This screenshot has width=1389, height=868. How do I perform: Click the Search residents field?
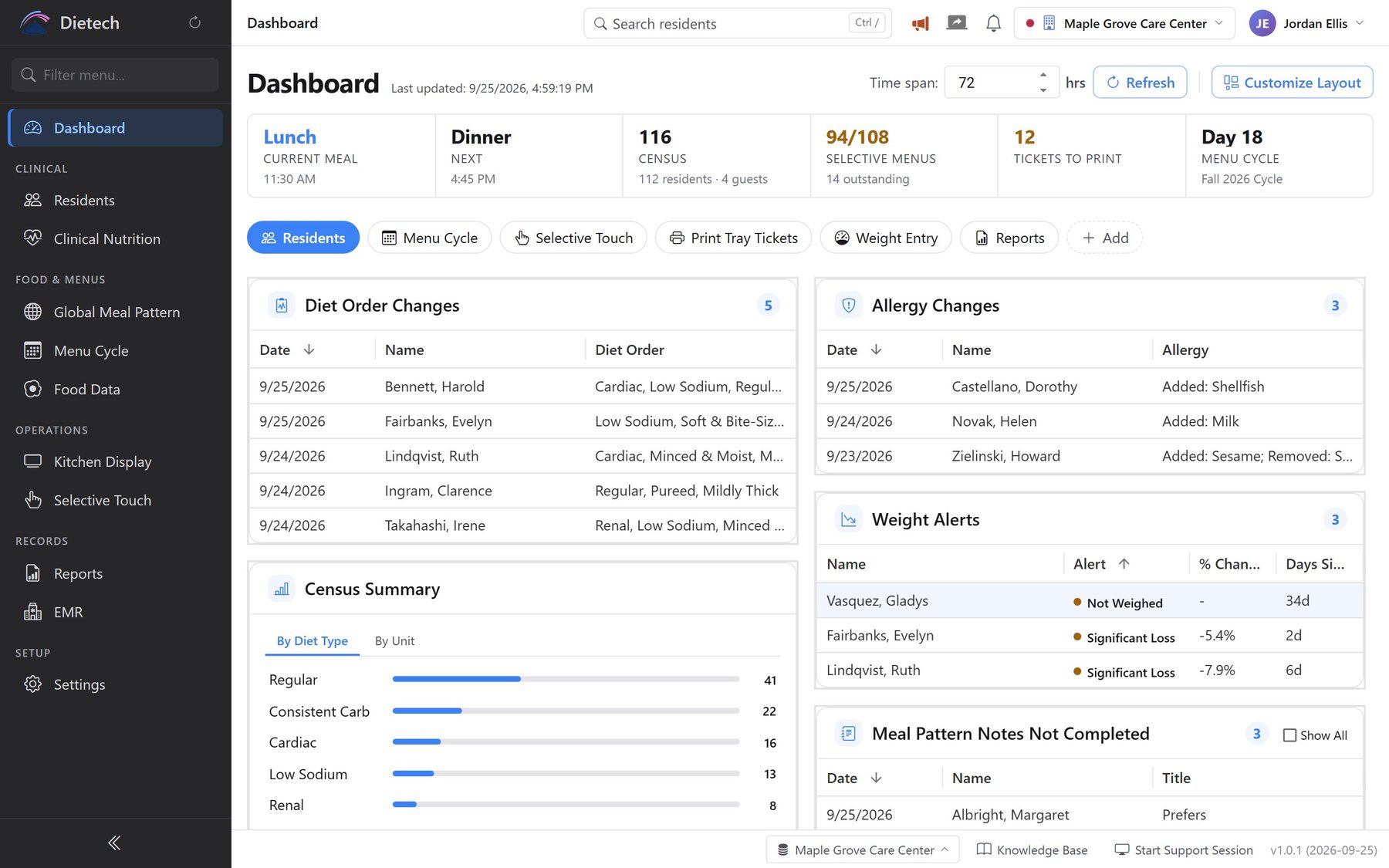tap(737, 23)
